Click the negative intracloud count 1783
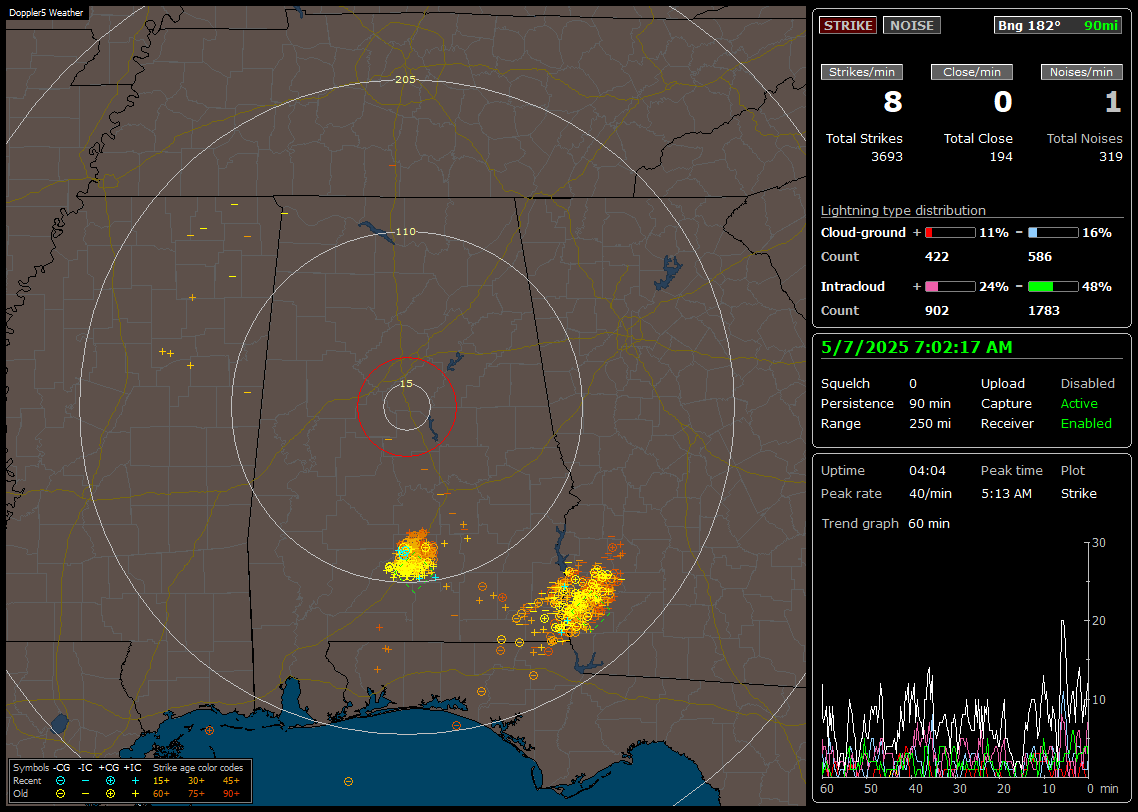Viewport: 1138px width, 812px height. coord(1044,311)
